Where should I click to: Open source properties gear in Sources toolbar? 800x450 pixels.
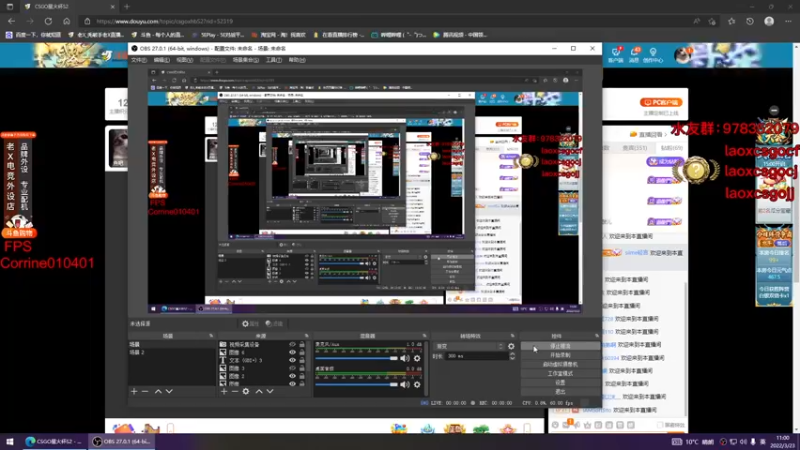(246, 391)
